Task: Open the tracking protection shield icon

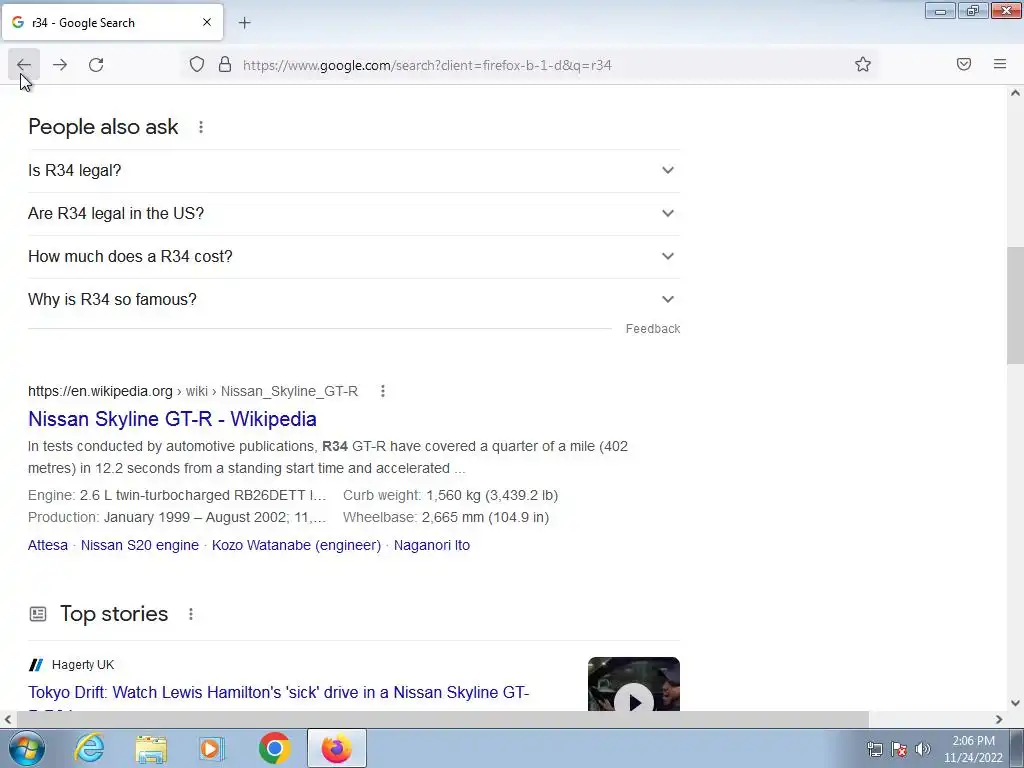Action: 197,64
